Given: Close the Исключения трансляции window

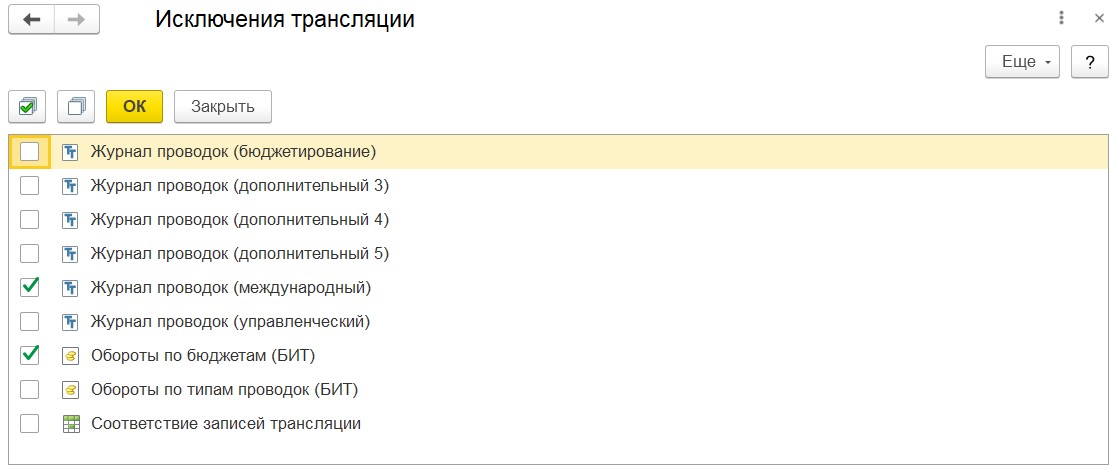Looking at the screenshot, I should [x=1099, y=18].
